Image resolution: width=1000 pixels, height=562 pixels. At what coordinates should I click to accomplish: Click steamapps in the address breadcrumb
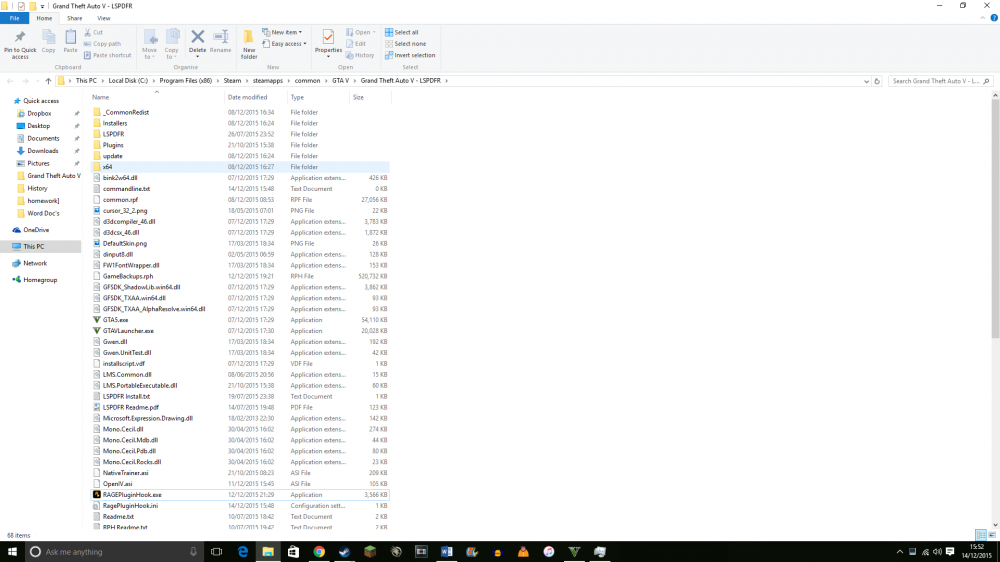point(267,81)
